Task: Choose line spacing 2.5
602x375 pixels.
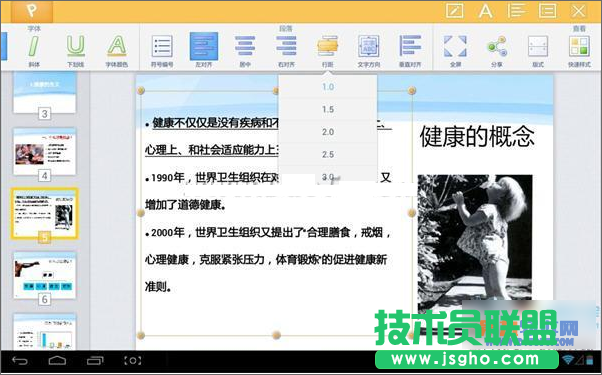Action: point(328,154)
